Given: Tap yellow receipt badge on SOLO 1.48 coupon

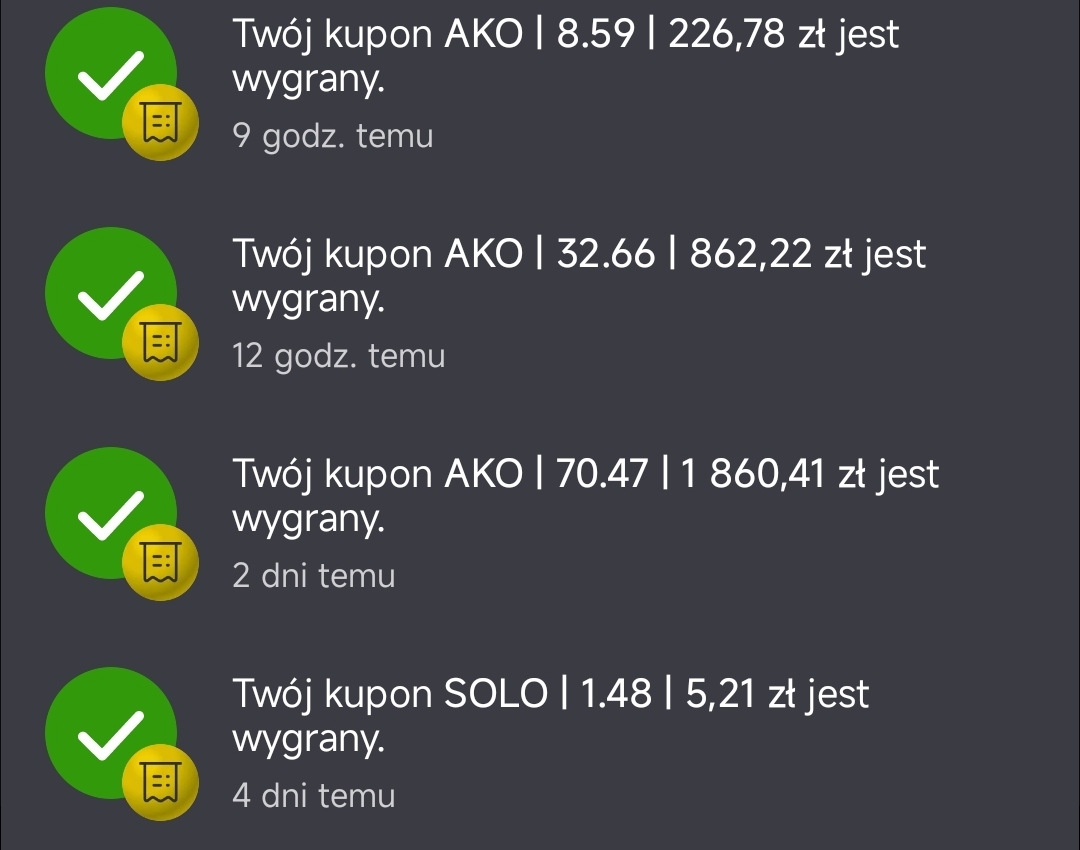Looking at the screenshot, I should pyautogui.click(x=160, y=782).
